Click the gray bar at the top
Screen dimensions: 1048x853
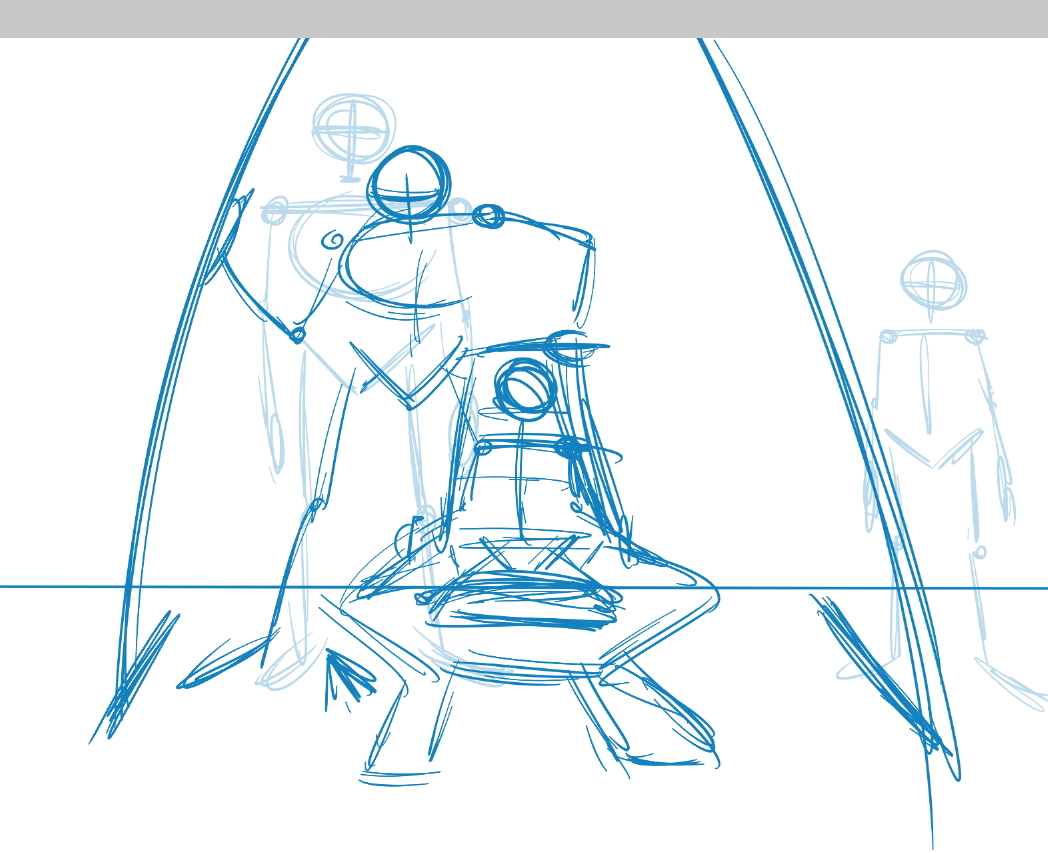[524, 18]
